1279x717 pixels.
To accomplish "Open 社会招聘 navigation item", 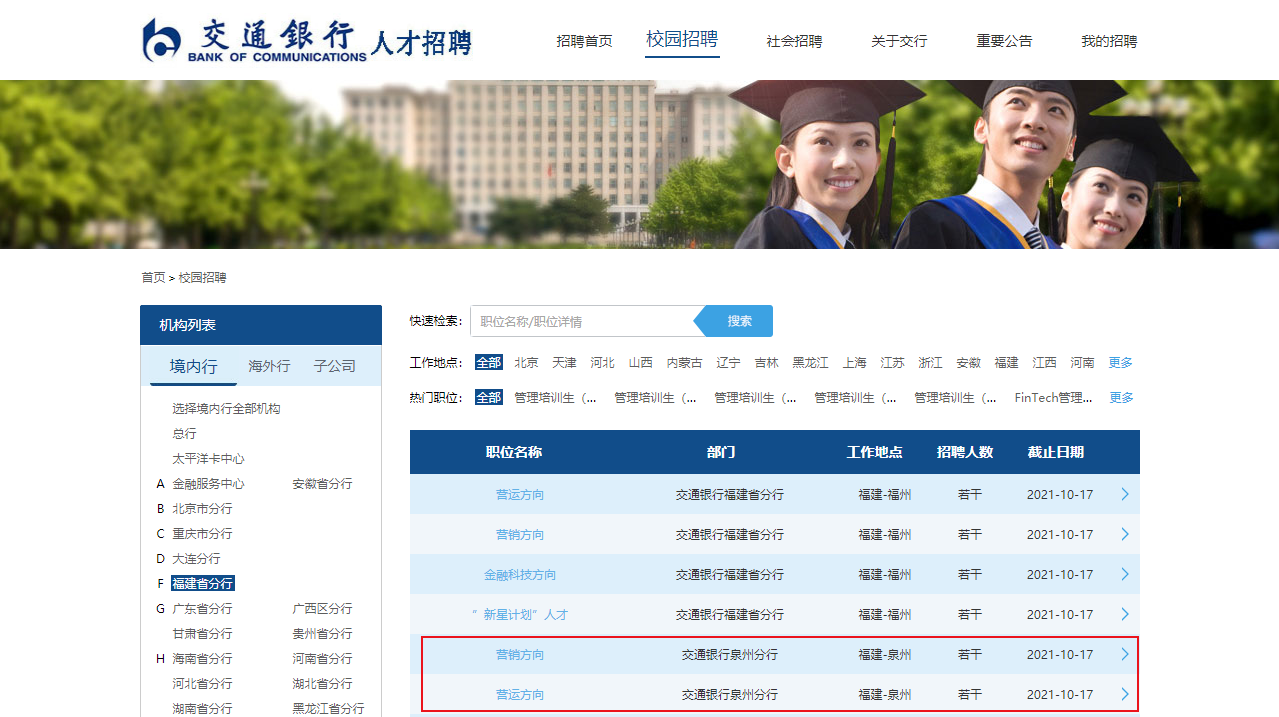I will (794, 41).
